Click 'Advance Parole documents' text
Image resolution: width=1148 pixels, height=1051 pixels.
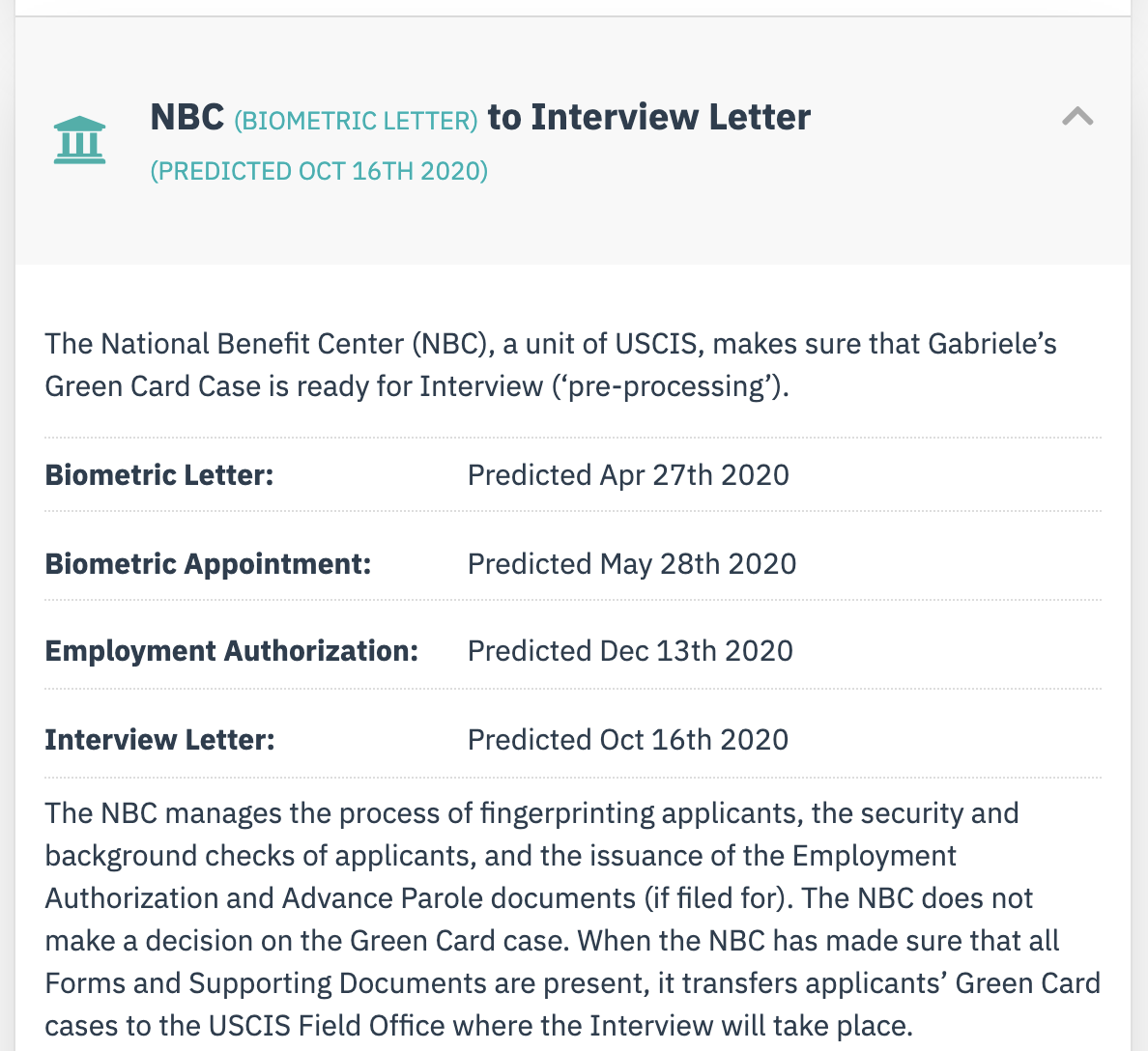tap(459, 898)
